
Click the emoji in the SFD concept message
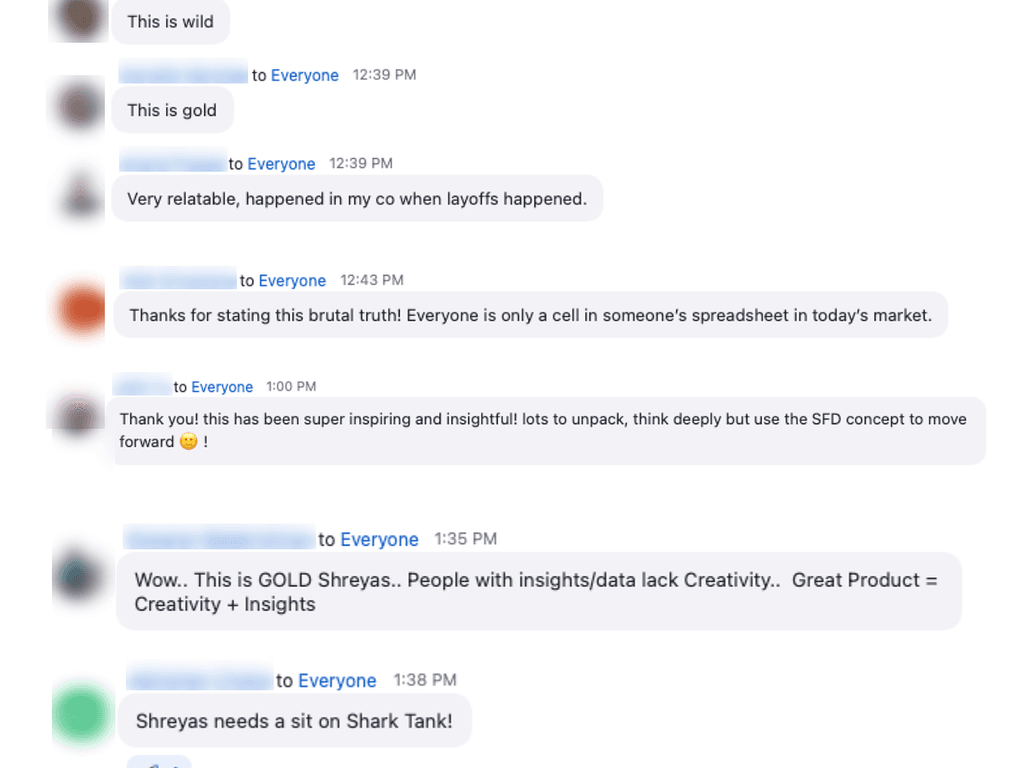188,442
